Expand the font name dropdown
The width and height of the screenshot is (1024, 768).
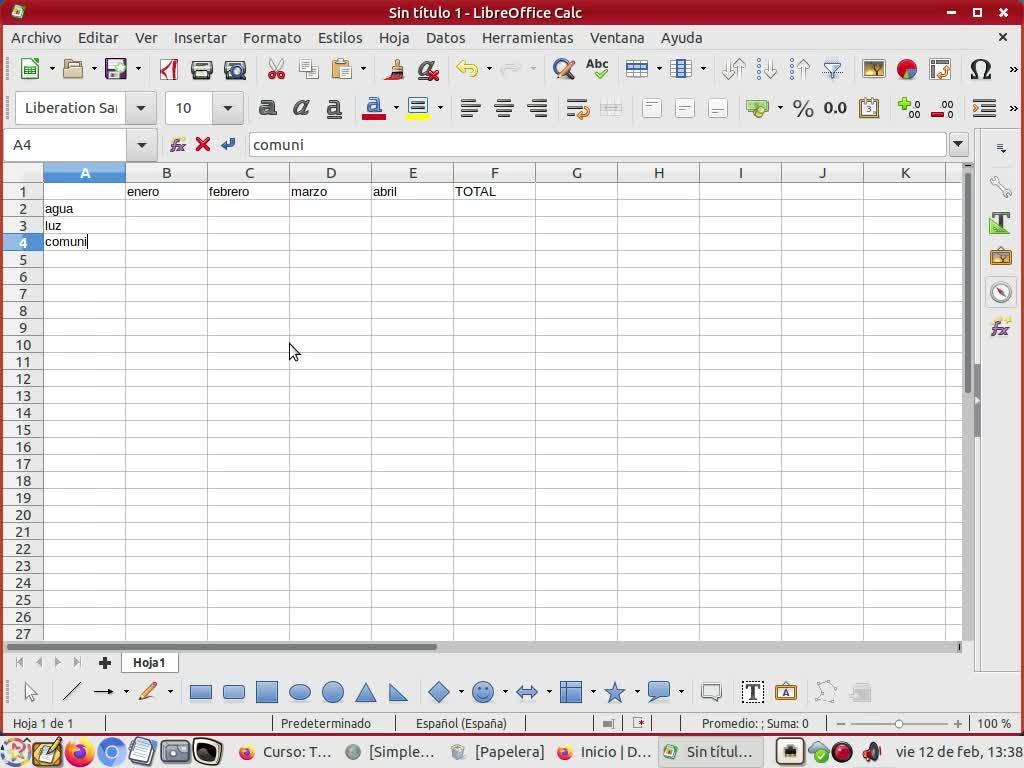click(x=140, y=108)
